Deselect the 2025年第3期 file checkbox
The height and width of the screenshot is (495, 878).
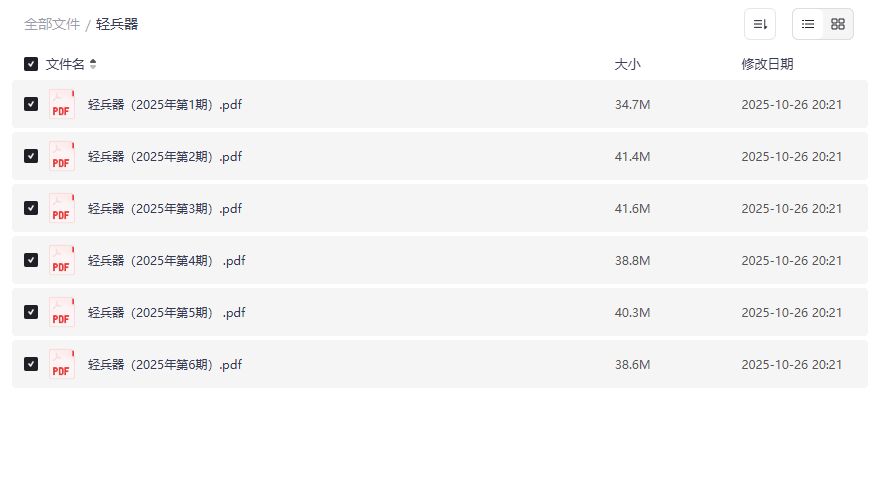[x=31, y=208]
